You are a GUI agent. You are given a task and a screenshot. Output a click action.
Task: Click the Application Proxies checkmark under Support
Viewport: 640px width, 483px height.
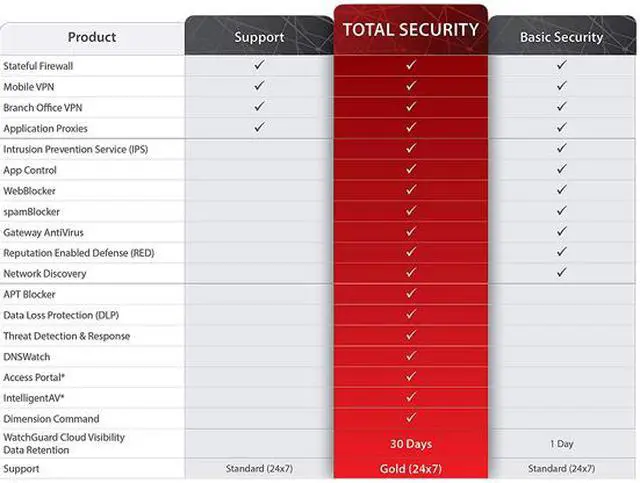point(259,128)
